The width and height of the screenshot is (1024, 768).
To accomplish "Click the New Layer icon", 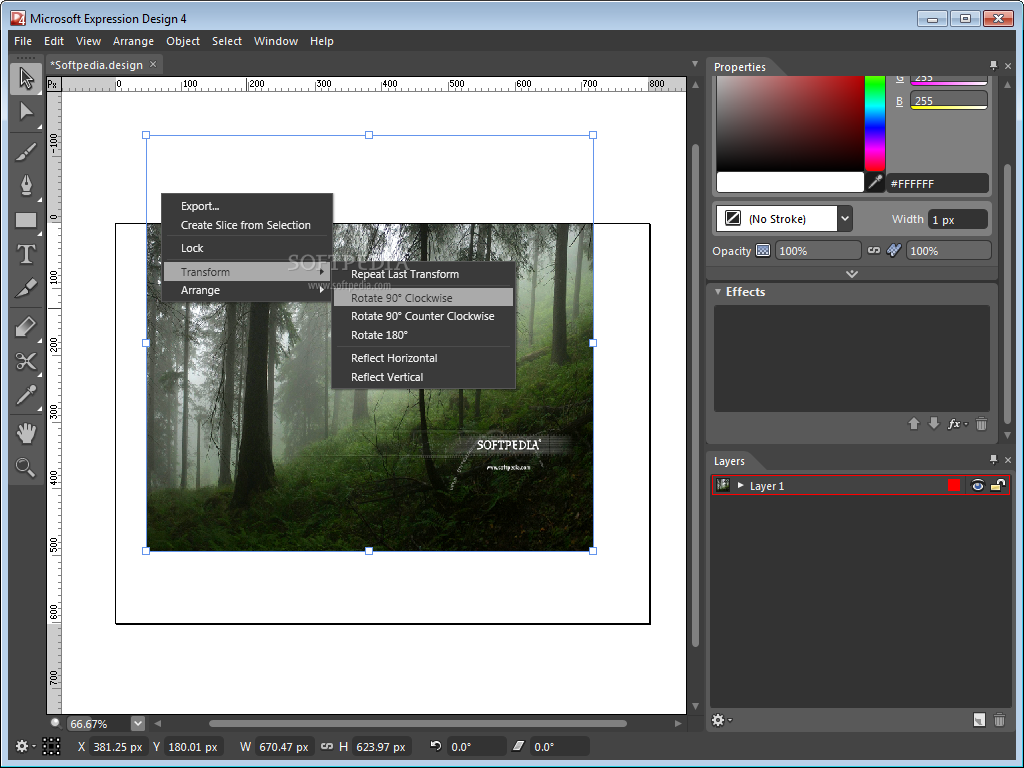I will [x=978, y=720].
